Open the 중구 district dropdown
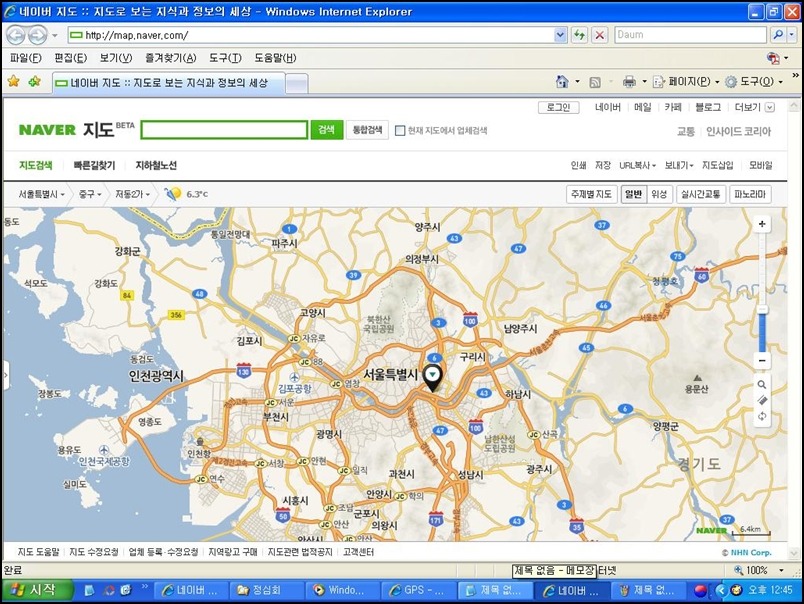This screenshot has height=604, width=804. click(x=91, y=194)
